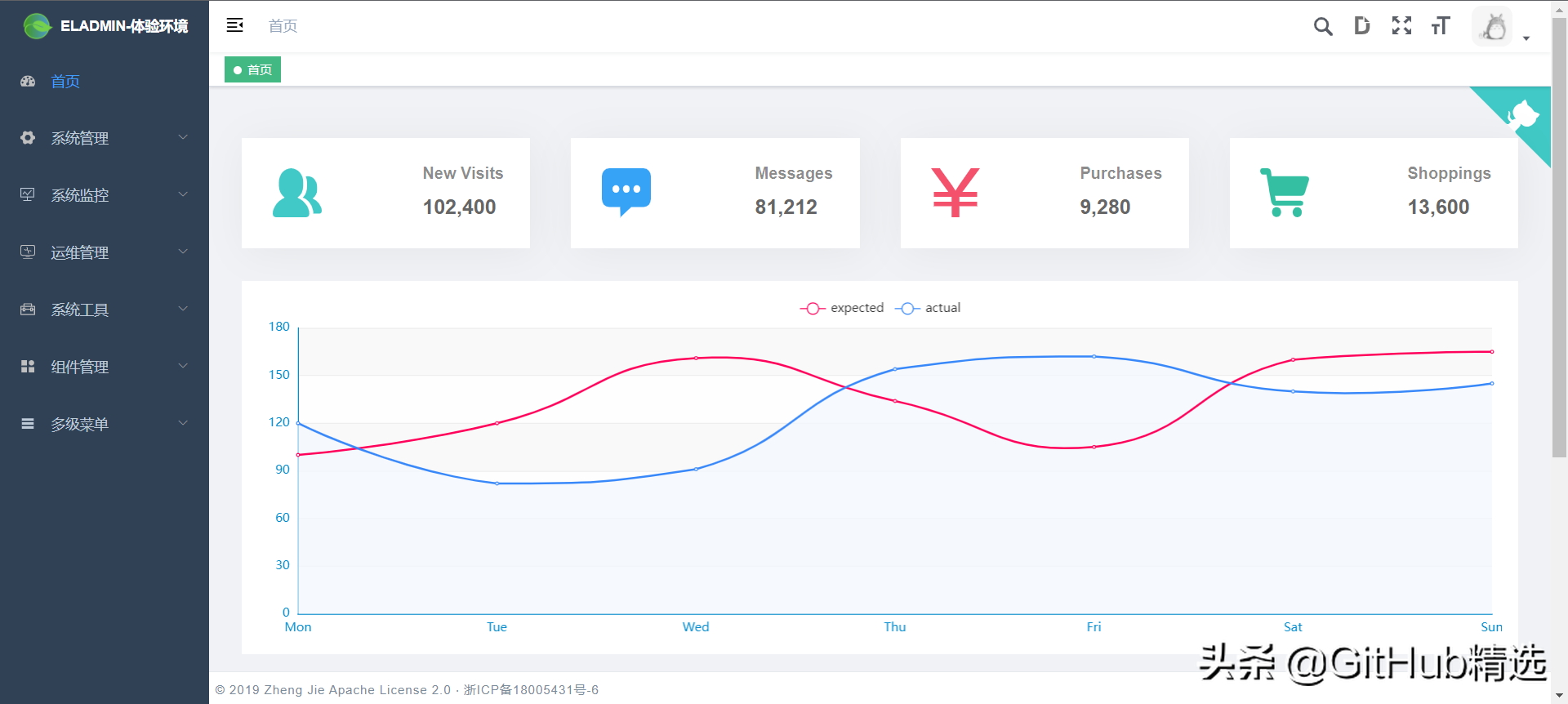Open the font size icon
This screenshot has width=1568, height=704.
(1441, 26)
